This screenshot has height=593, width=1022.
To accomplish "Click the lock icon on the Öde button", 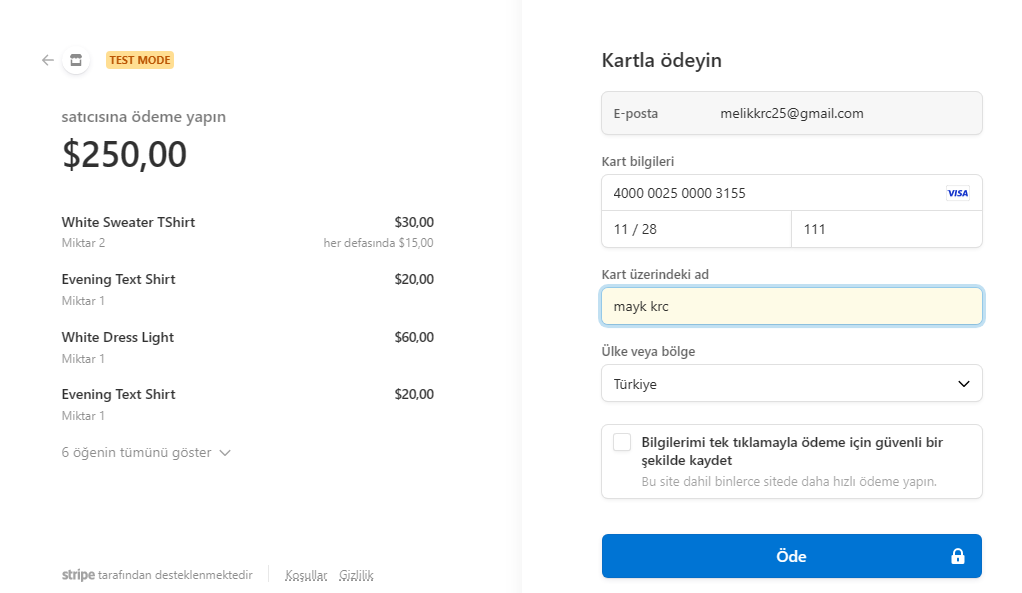I will [x=956, y=556].
